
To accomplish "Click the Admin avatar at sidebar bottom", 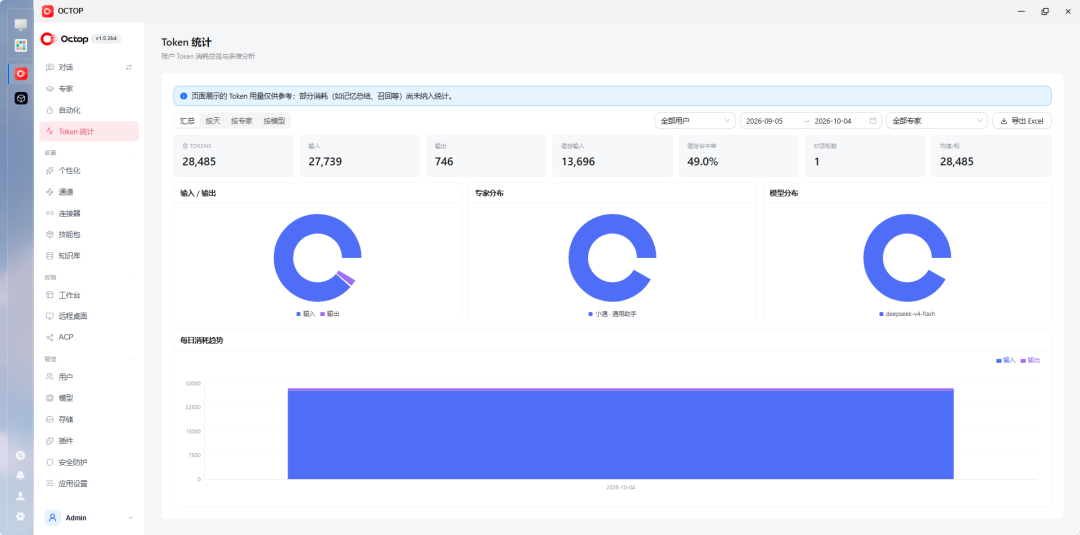I will (x=53, y=518).
